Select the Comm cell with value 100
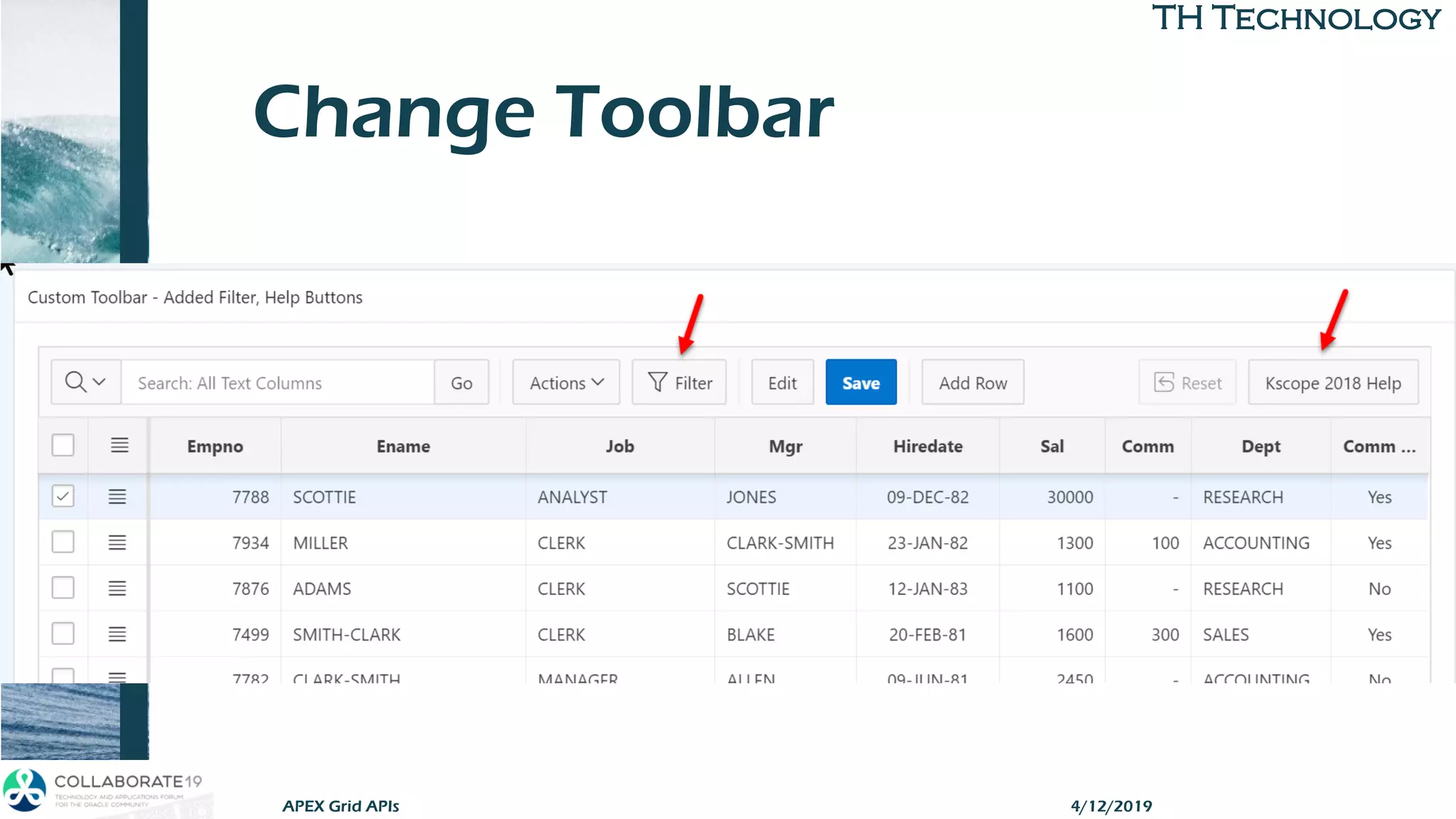 tap(1148, 542)
